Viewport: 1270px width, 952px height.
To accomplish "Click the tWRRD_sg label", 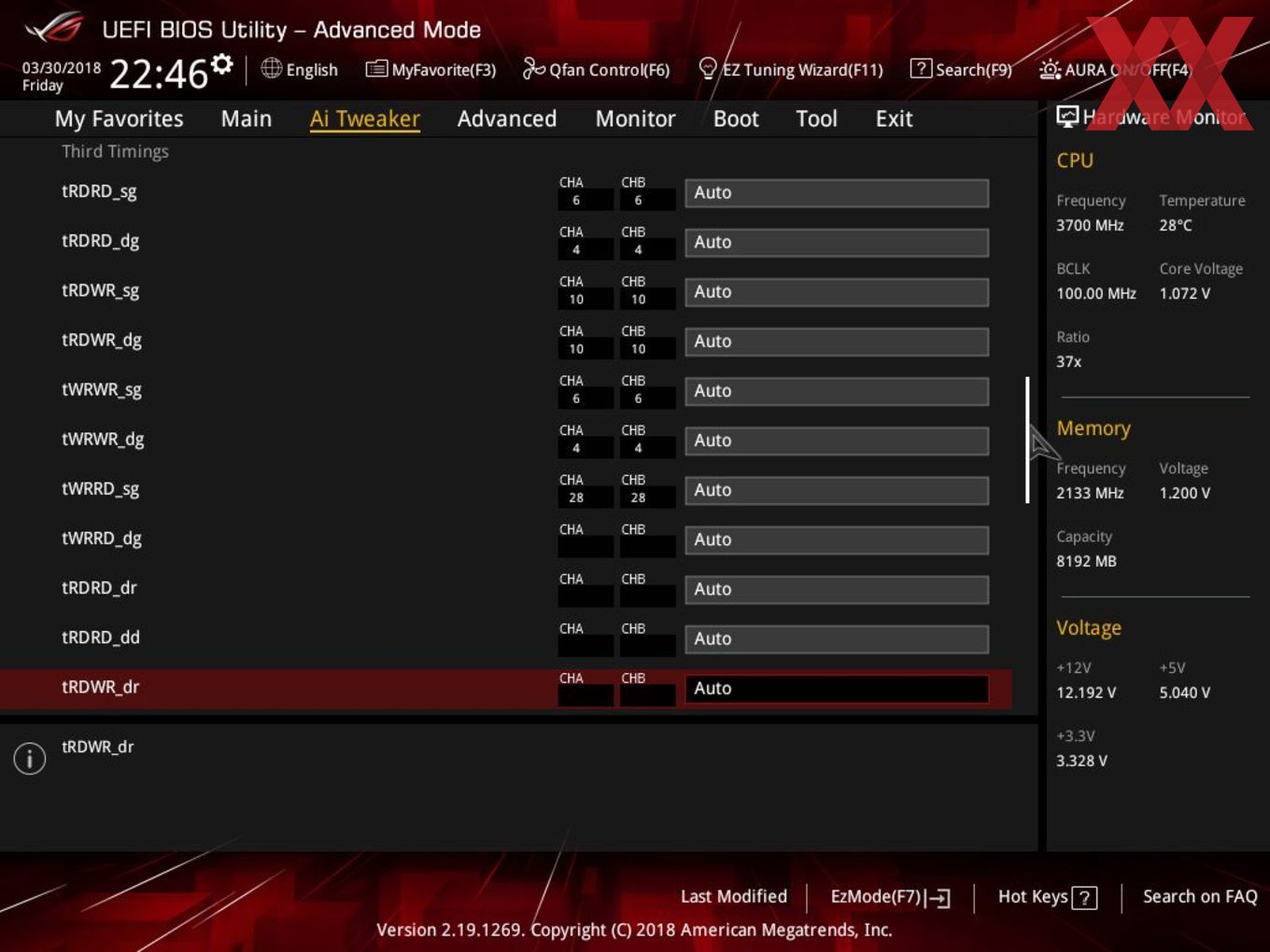I will click(100, 488).
